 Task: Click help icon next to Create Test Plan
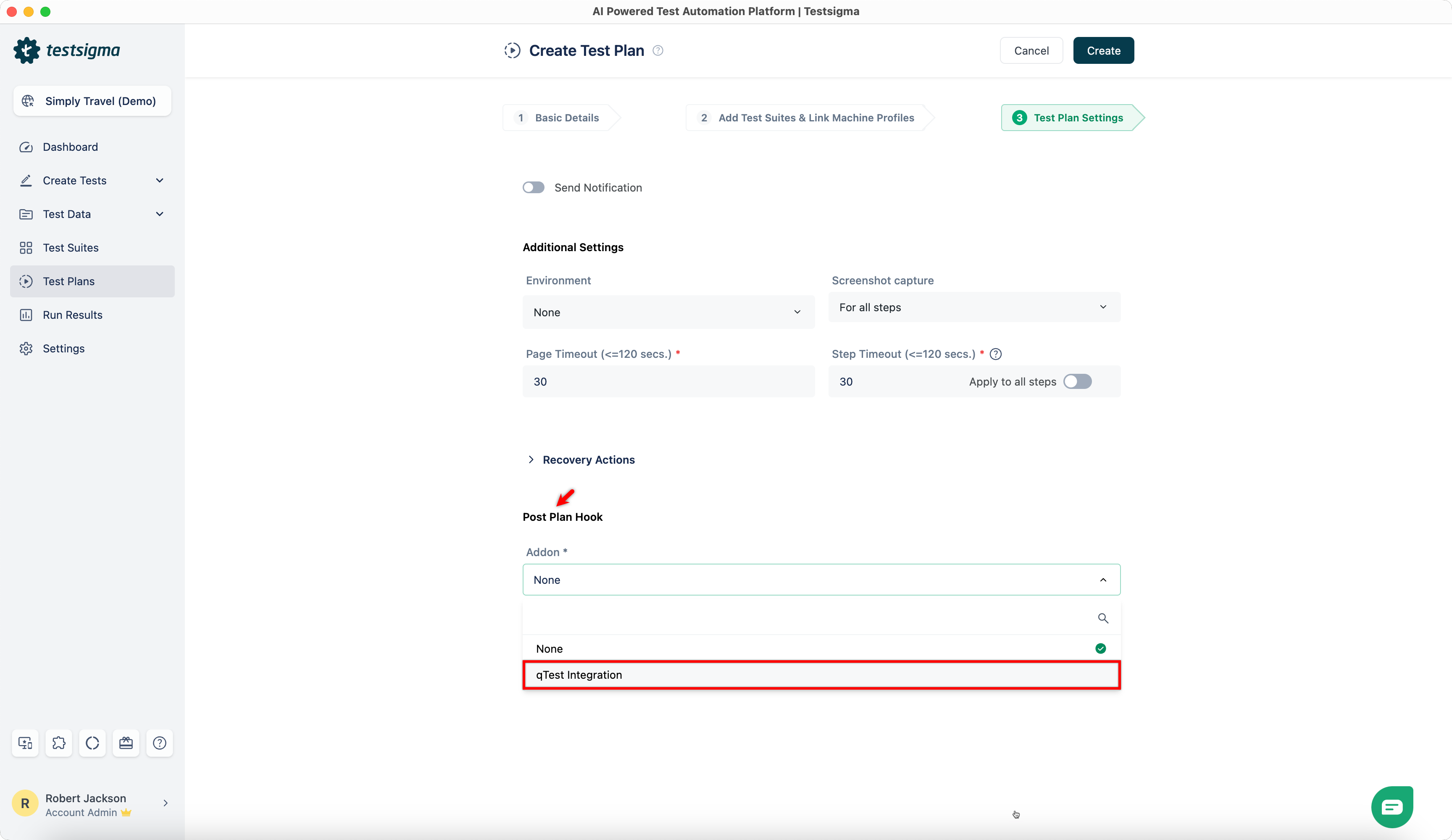658,51
